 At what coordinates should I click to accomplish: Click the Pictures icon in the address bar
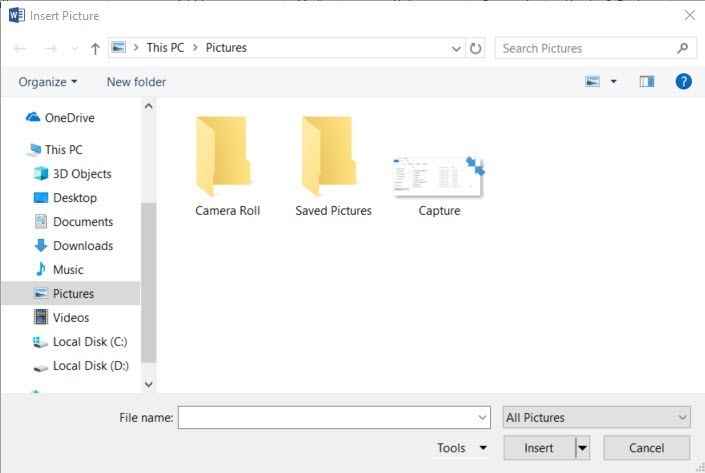click(x=119, y=47)
